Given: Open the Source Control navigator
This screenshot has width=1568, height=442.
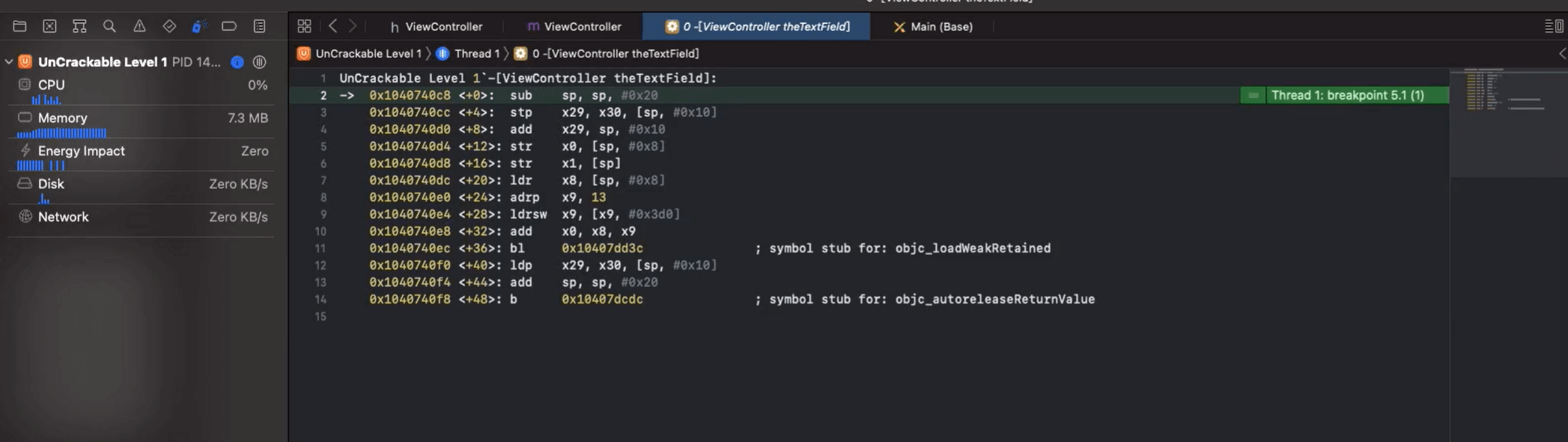Looking at the screenshot, I should coord(49,26).
